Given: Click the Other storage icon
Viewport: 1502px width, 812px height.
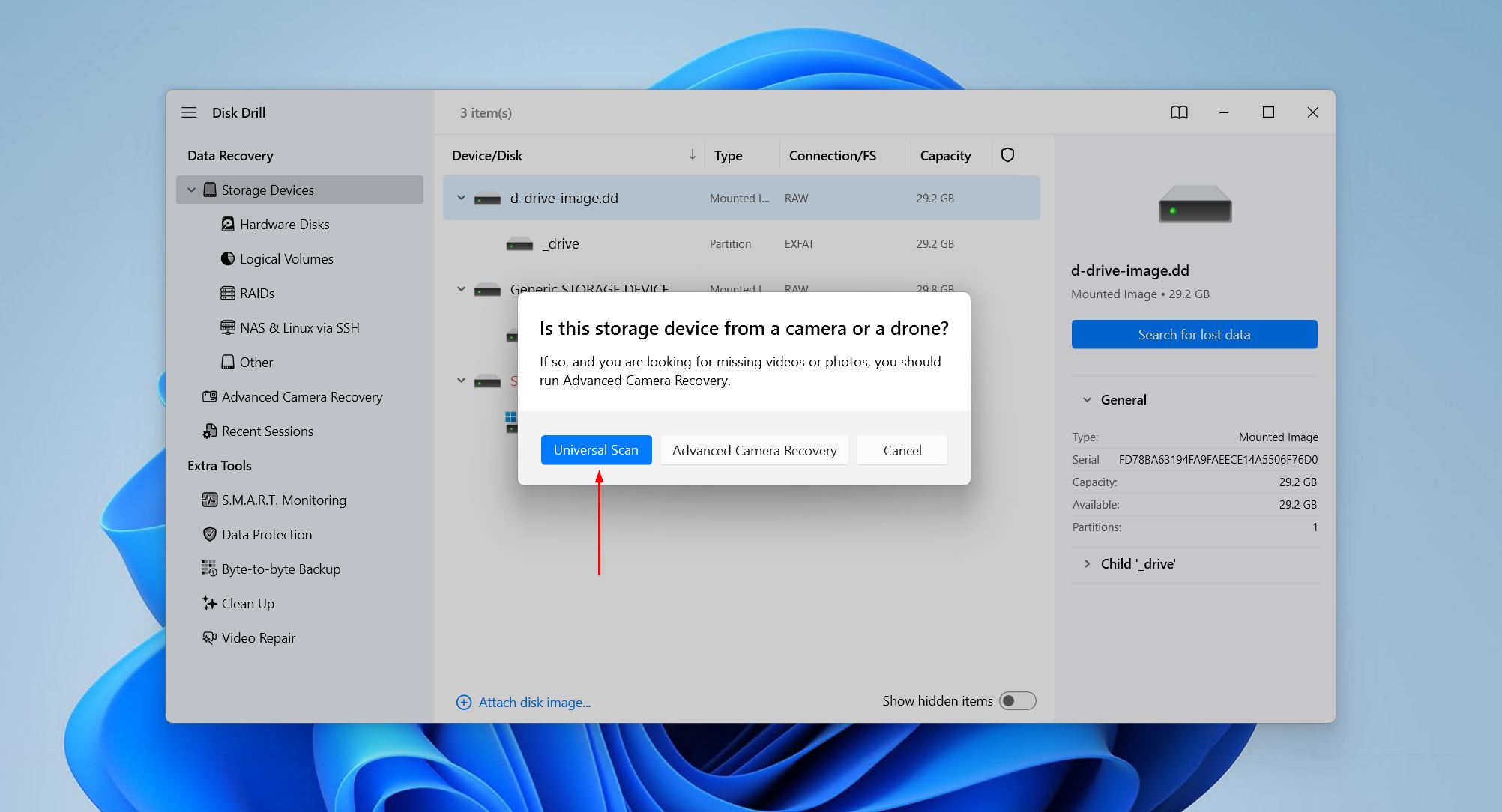Looking at the screenshot, I should tap(228, 362).
